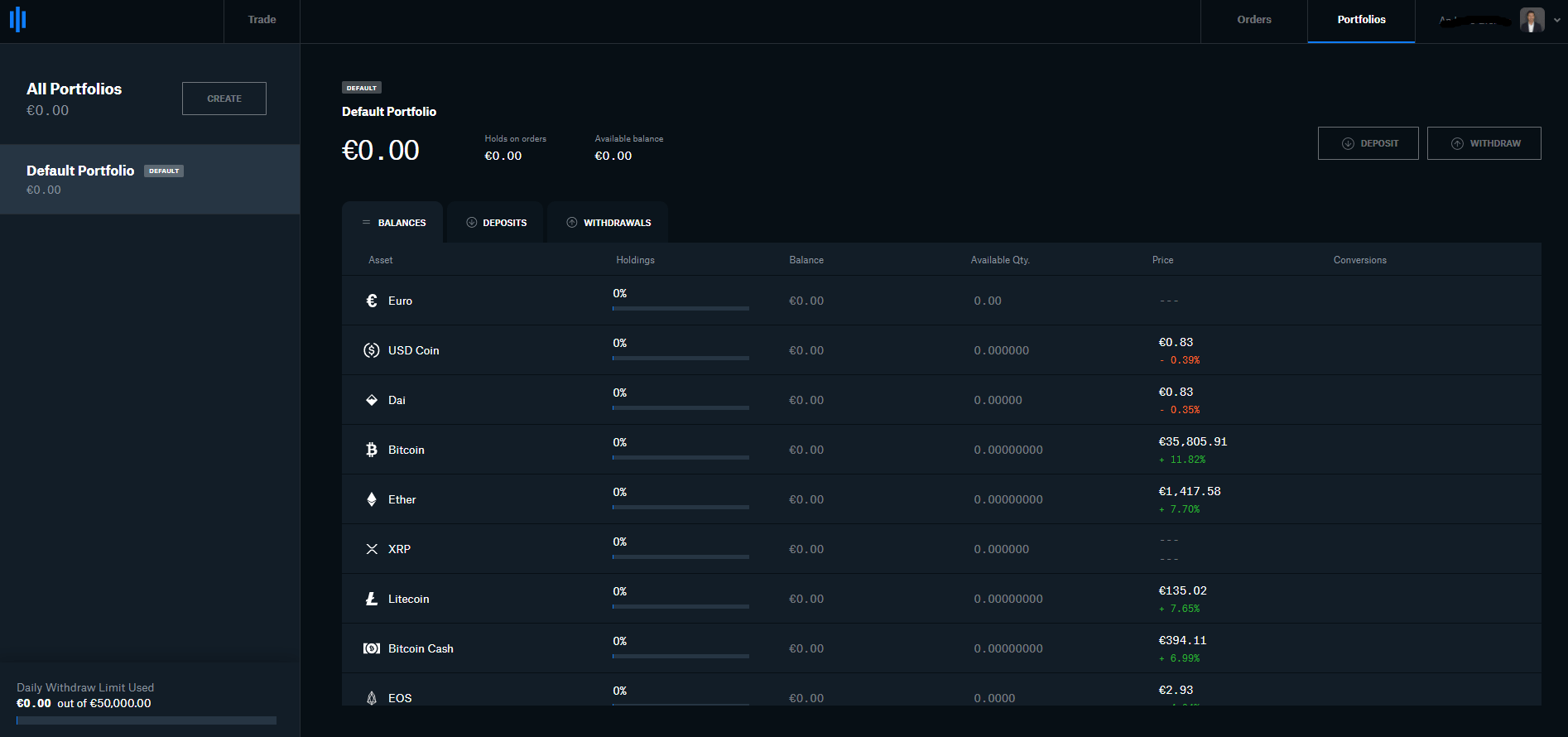Click the Daily Withdraw Limit progress bar
The height and width of the screenshot is (737, 1568).
147,720
